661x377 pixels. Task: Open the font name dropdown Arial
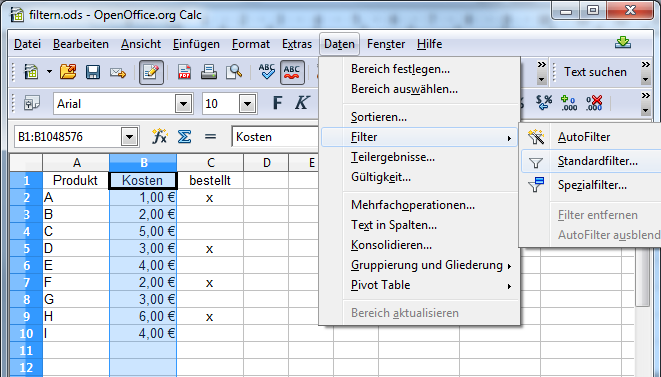point(183,104)
